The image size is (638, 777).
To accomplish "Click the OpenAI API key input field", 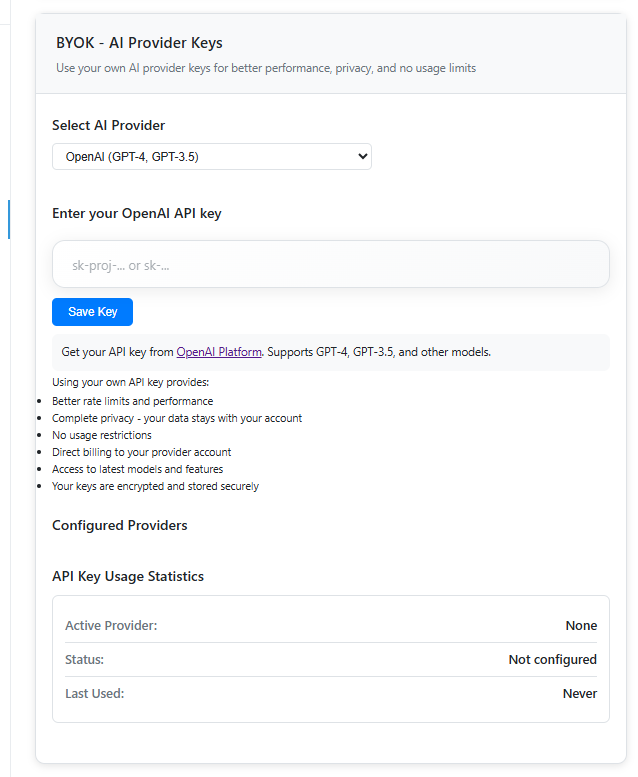I will (x=330, y=265).
